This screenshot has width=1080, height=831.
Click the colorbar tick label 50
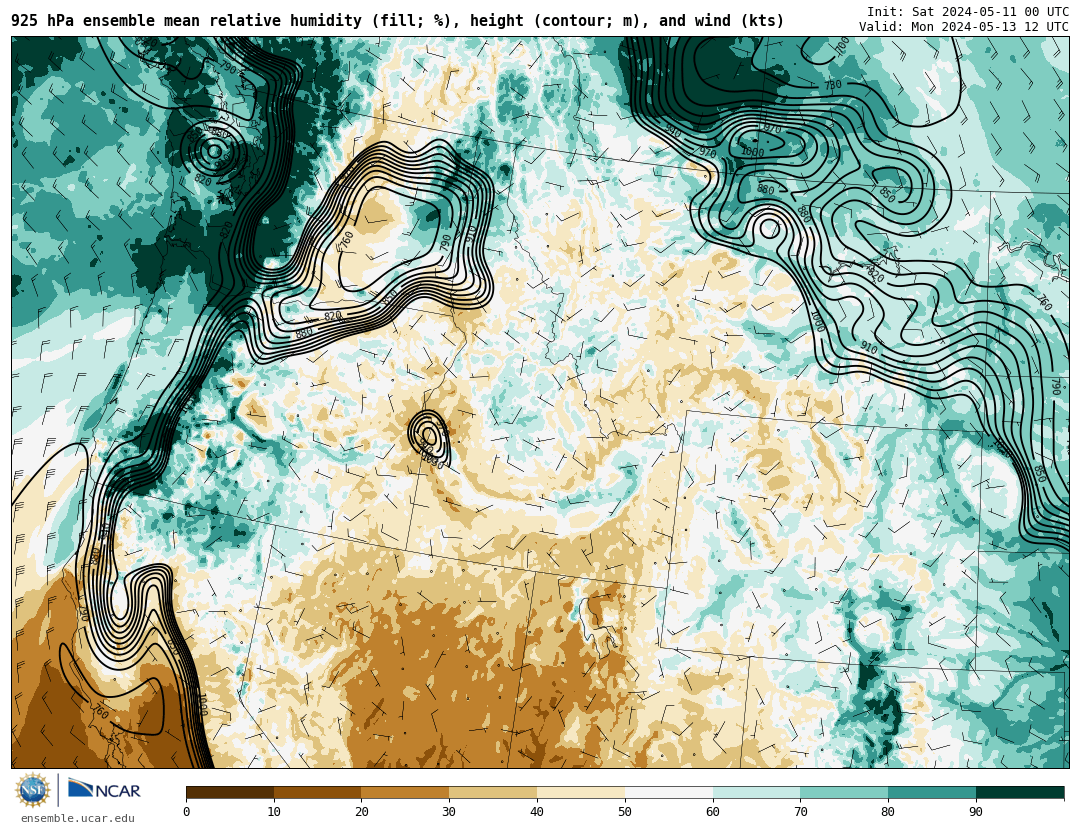(x=625, y=812)
